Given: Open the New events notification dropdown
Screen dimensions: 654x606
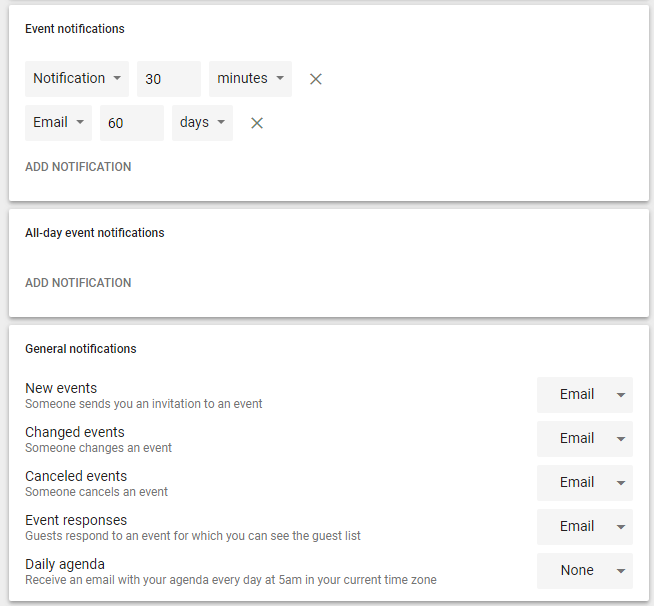Looking at the screenshot, I should [585, 395].
